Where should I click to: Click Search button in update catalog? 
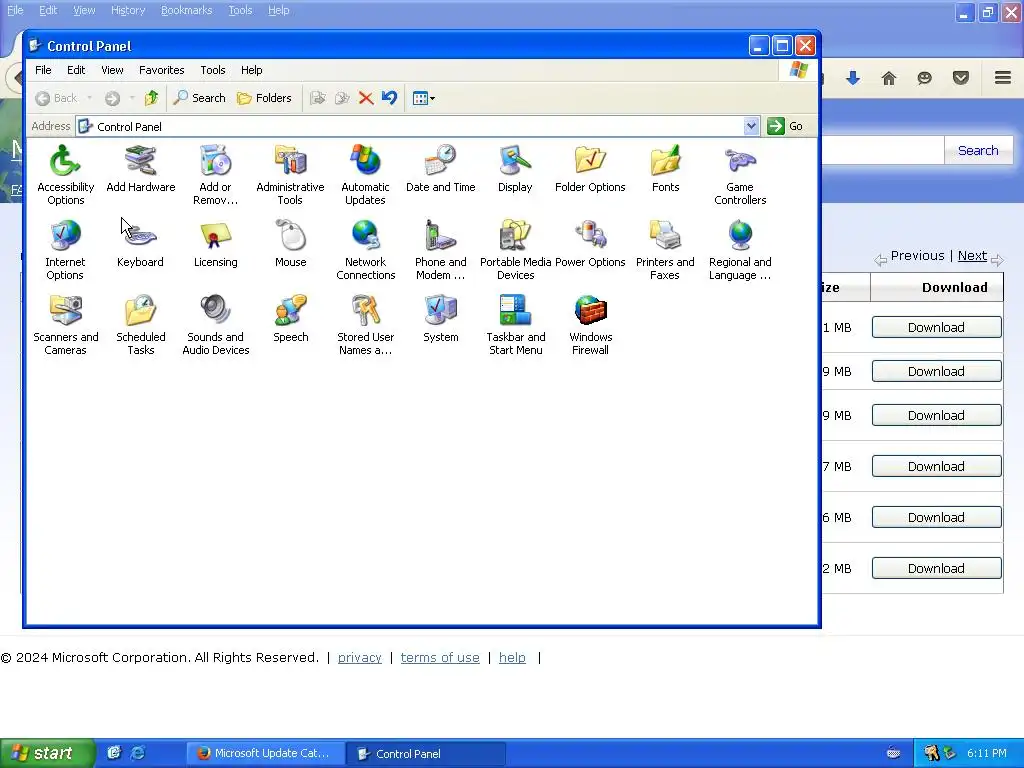(978, 150)
